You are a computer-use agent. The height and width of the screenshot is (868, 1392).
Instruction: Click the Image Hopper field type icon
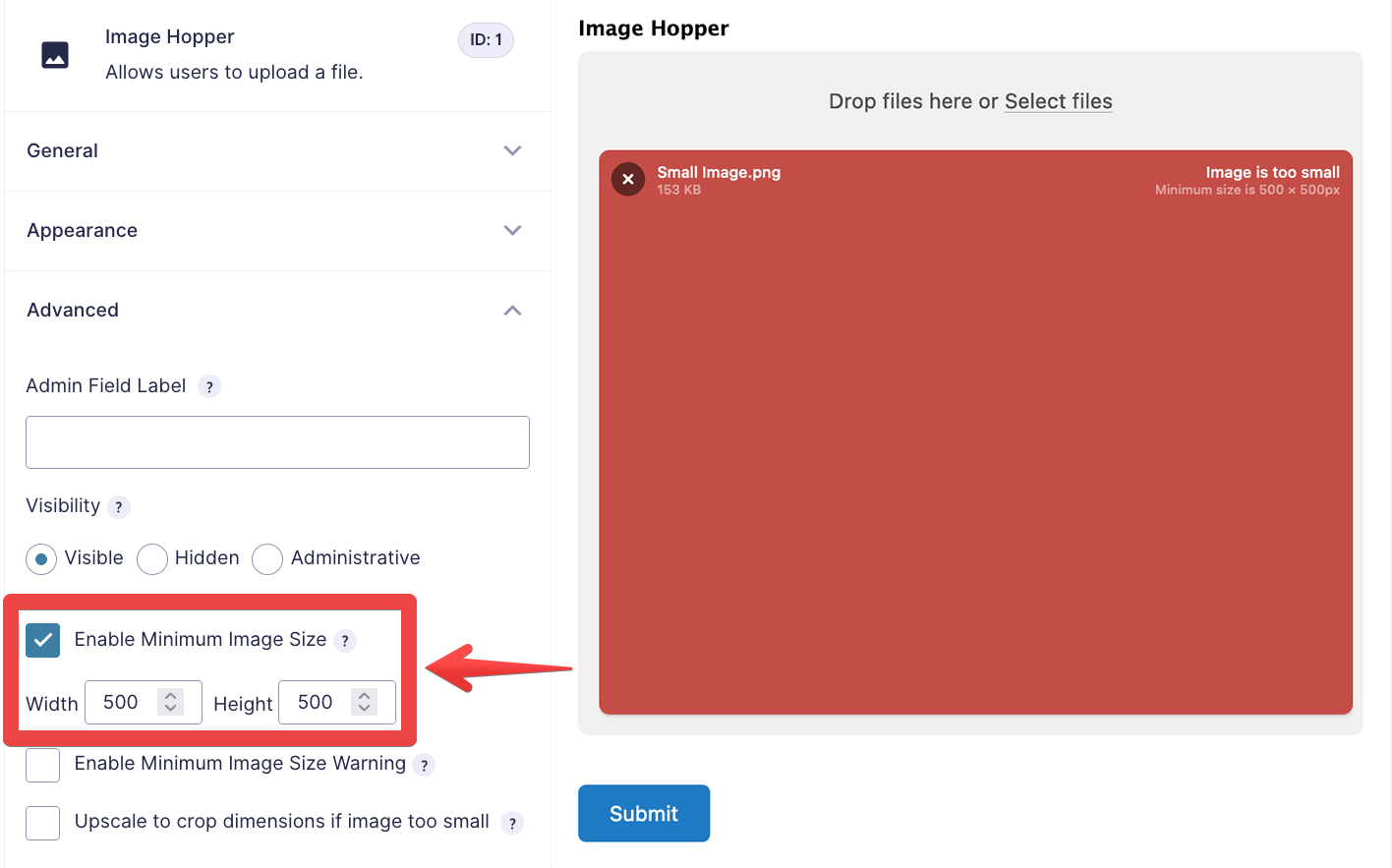pyautogui.click(x=54, y=56)
